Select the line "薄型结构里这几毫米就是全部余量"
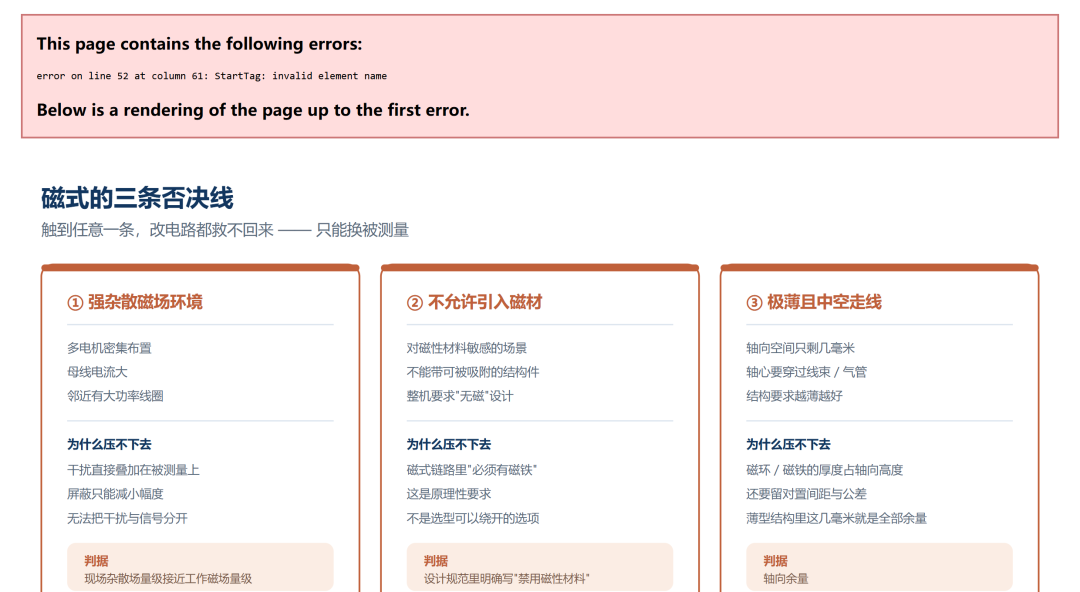The height and width of the screenshot is (592, 1080). point(836,518)
